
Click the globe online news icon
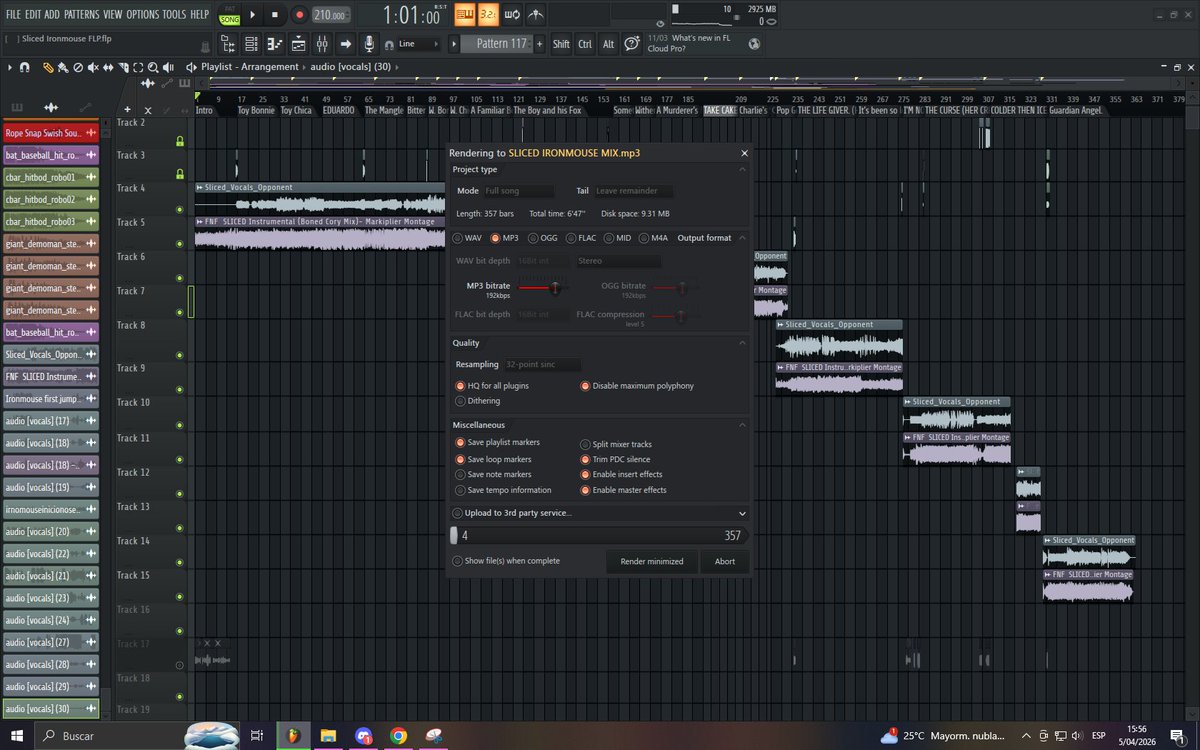[x=754, y=43]
